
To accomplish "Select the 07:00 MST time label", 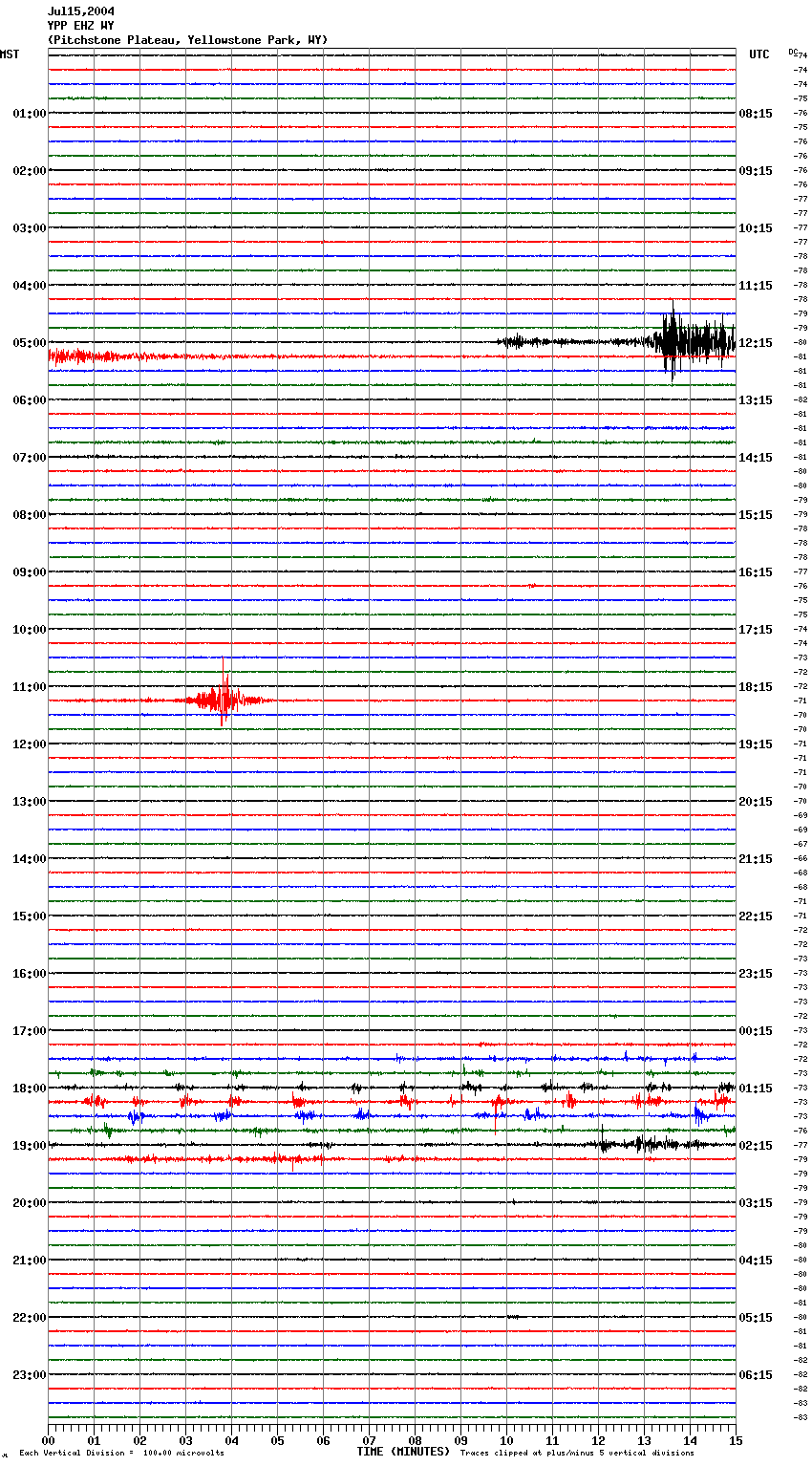I will pos(29,458).
